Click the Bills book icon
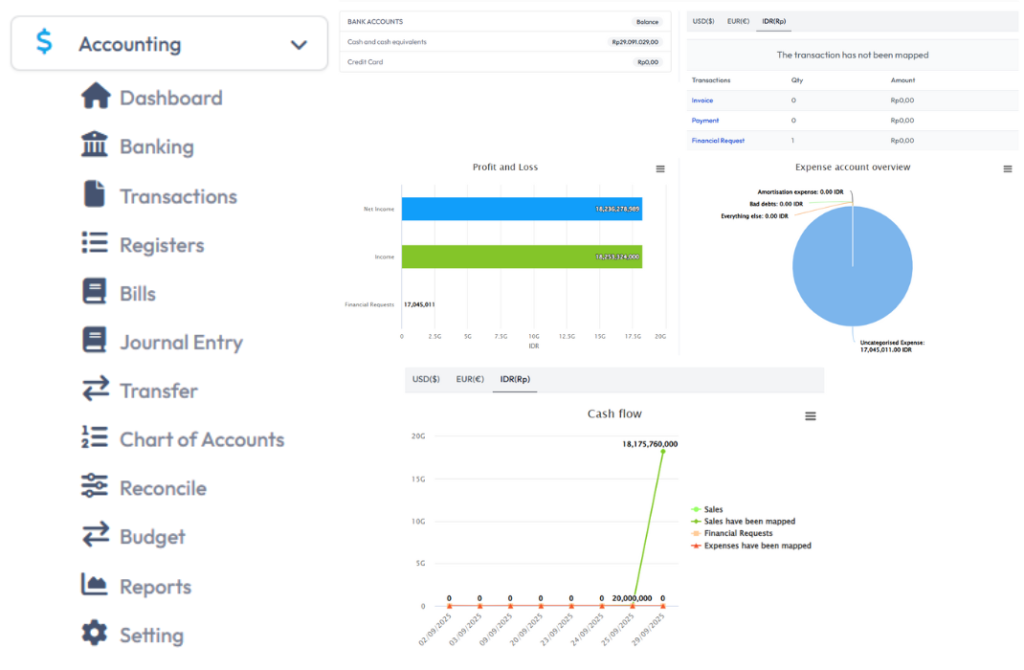This screenshot has width=1024, height=670. pos(95,293)
